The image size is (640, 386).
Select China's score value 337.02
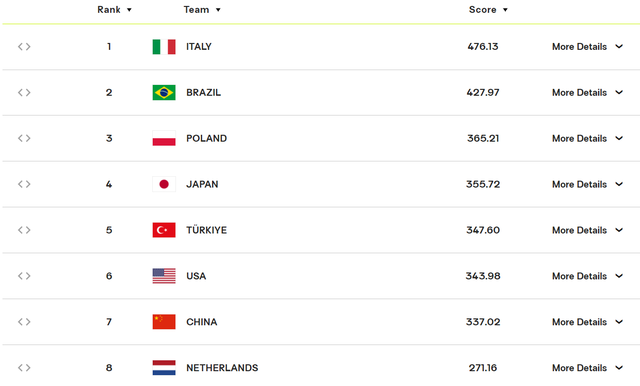(483, 322)
